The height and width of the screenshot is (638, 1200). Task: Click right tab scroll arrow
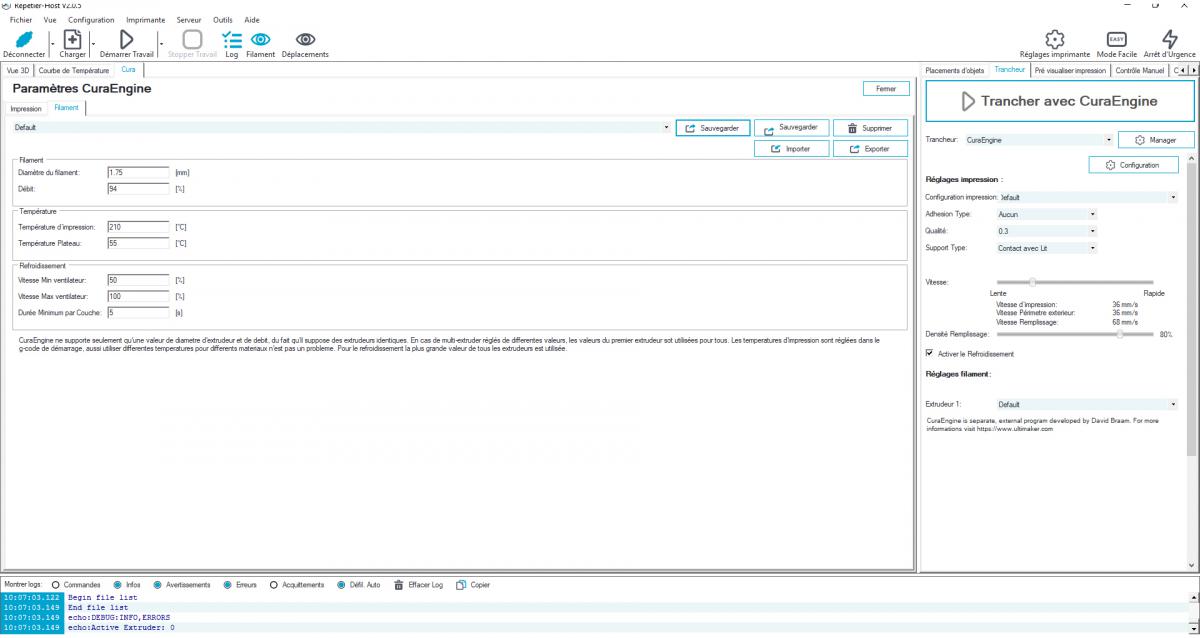(1194, 71)
